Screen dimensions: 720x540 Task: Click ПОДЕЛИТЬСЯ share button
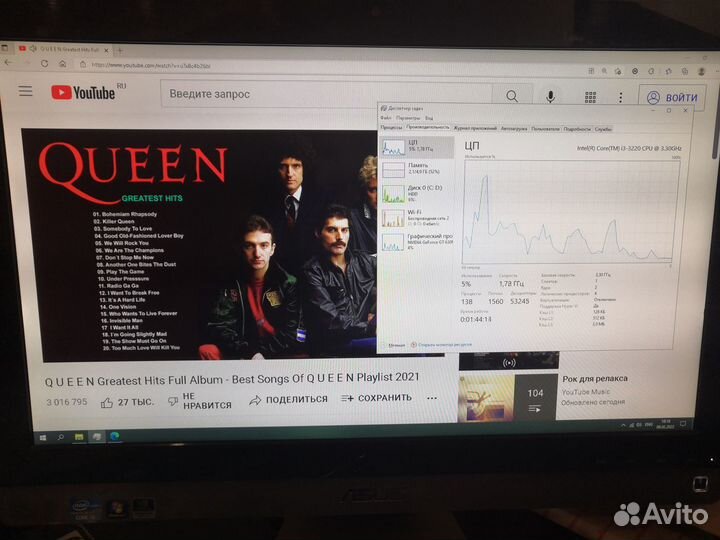pyautogui.click(x=288, y=400)
